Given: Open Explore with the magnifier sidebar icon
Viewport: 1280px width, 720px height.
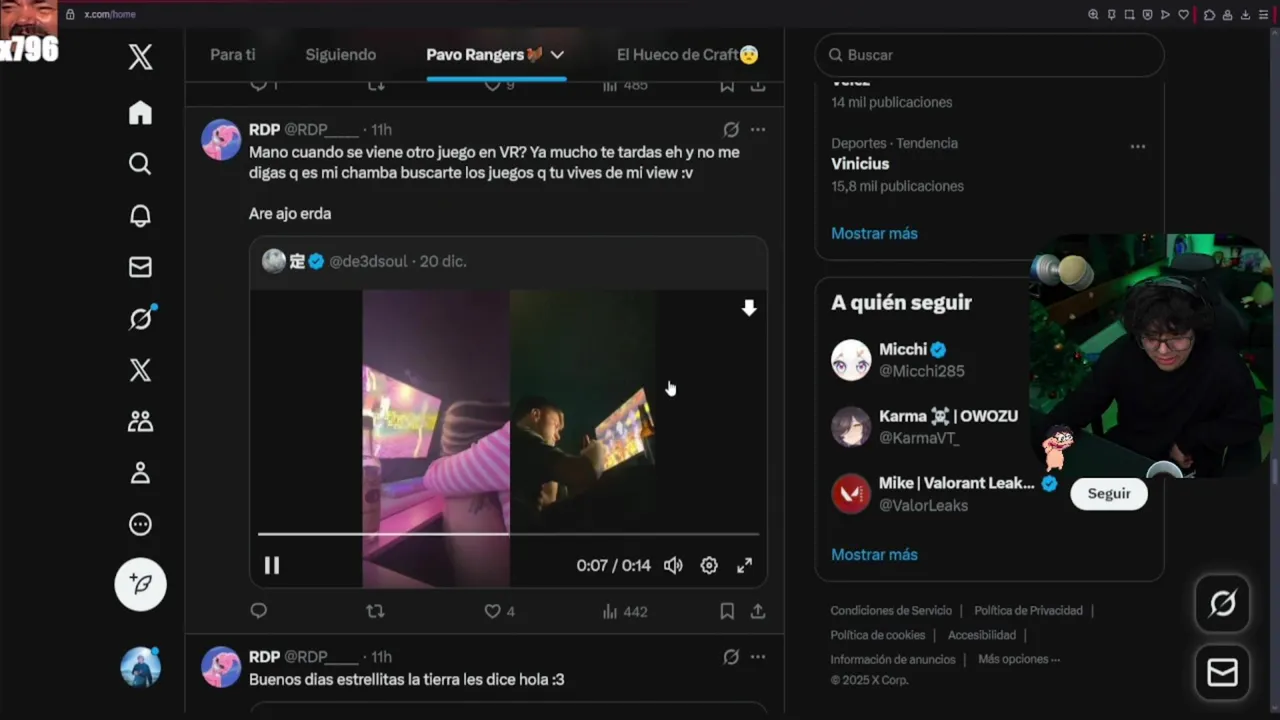Looking at the screenshot, I should pyautogui.click(x=140, y=164).
